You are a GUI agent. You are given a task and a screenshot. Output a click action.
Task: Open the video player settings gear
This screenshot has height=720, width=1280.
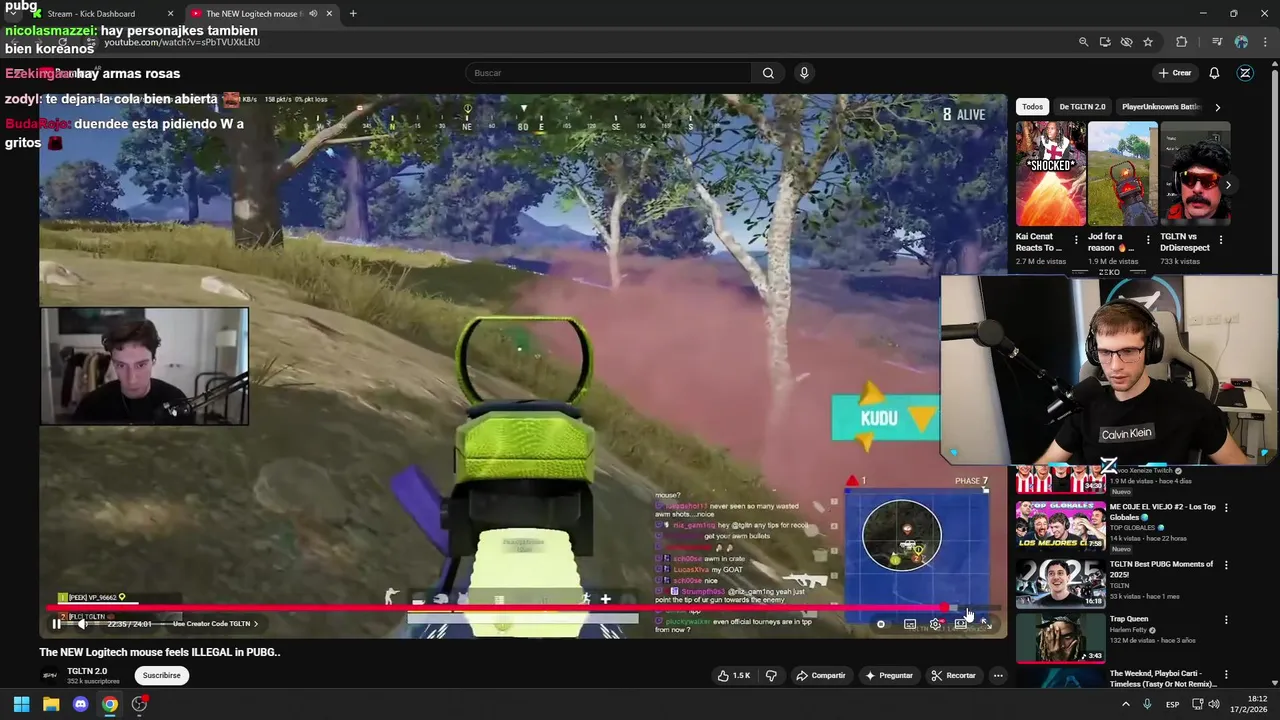935,624
